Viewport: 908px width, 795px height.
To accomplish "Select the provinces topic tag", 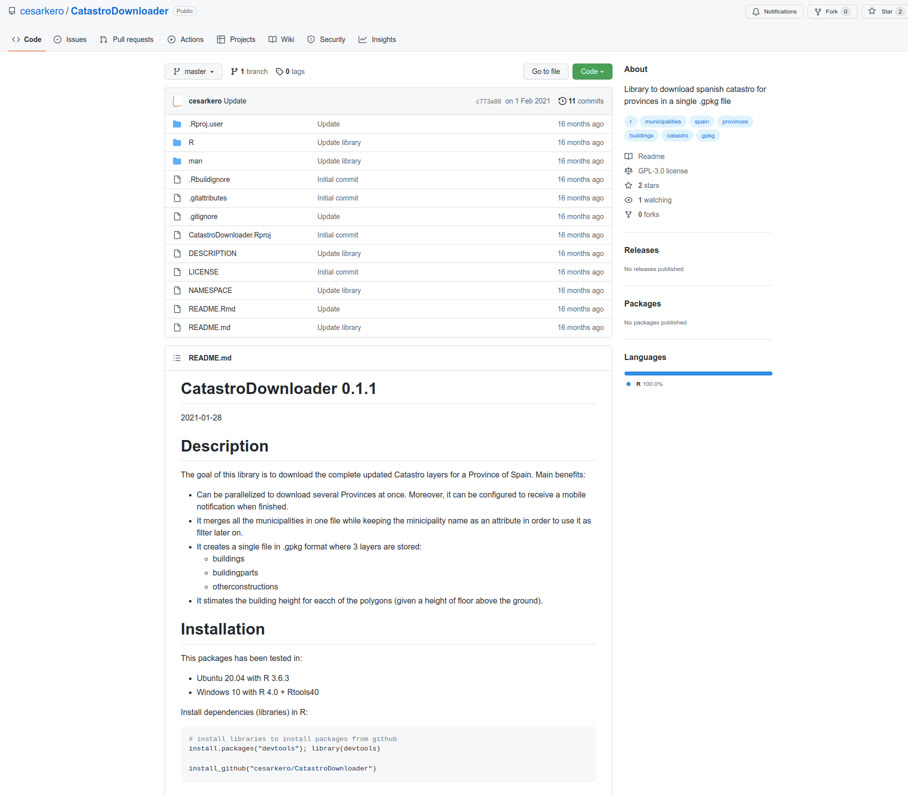I will 735,122.
